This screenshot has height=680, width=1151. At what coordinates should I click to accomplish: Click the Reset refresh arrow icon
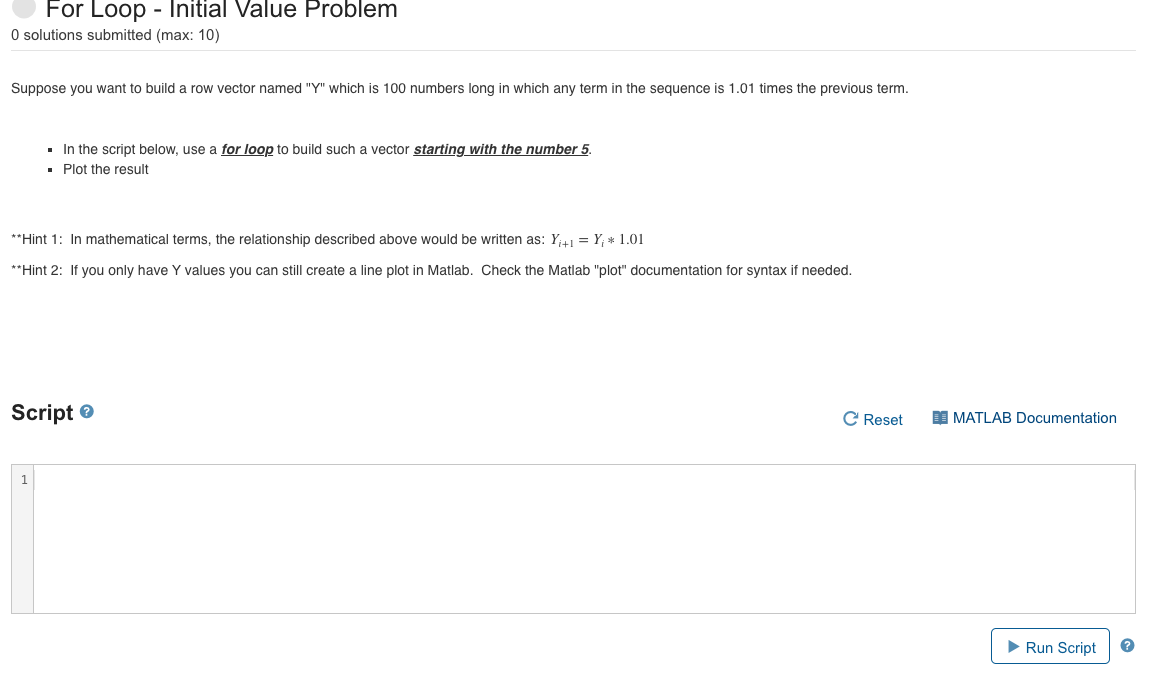click(849, 419)
